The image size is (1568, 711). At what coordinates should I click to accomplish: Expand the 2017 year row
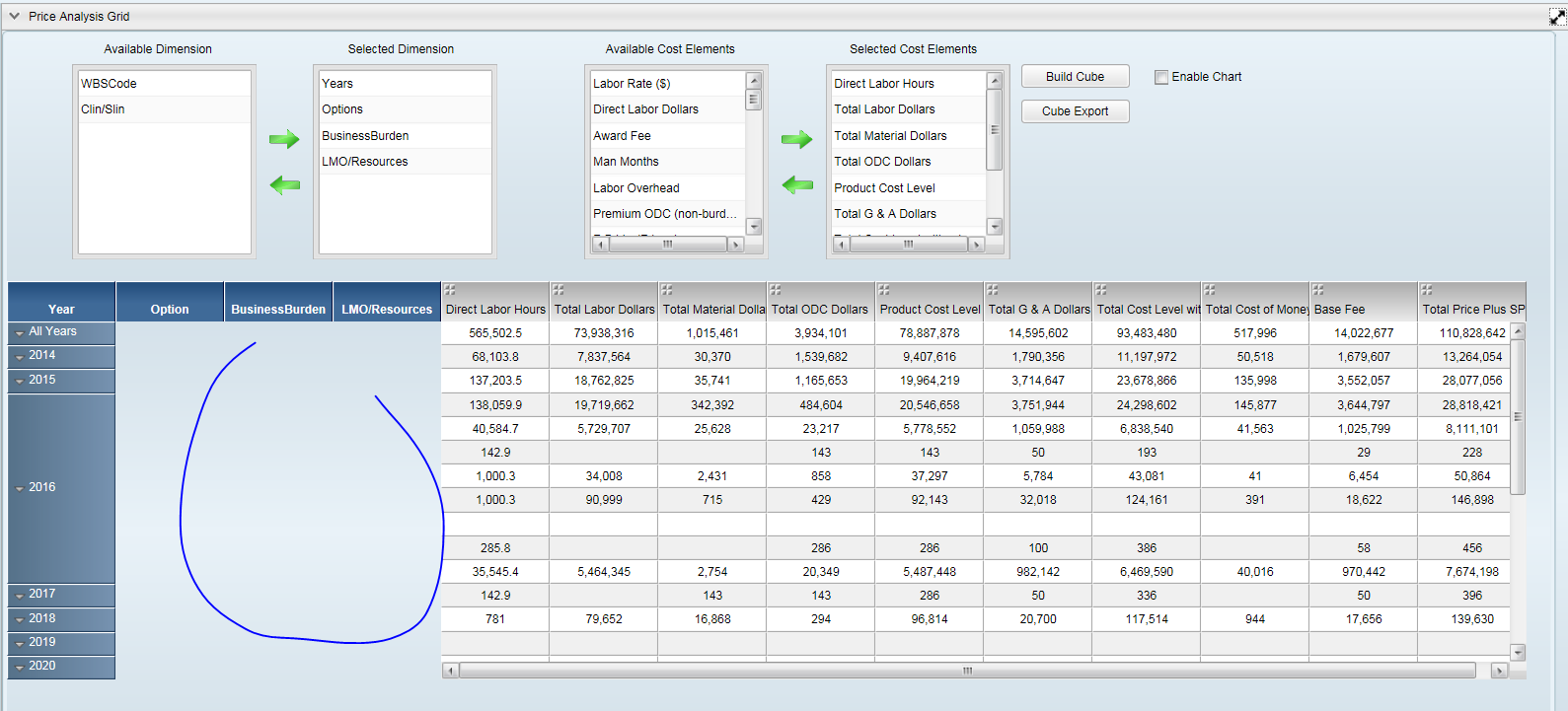coord(20,596)
